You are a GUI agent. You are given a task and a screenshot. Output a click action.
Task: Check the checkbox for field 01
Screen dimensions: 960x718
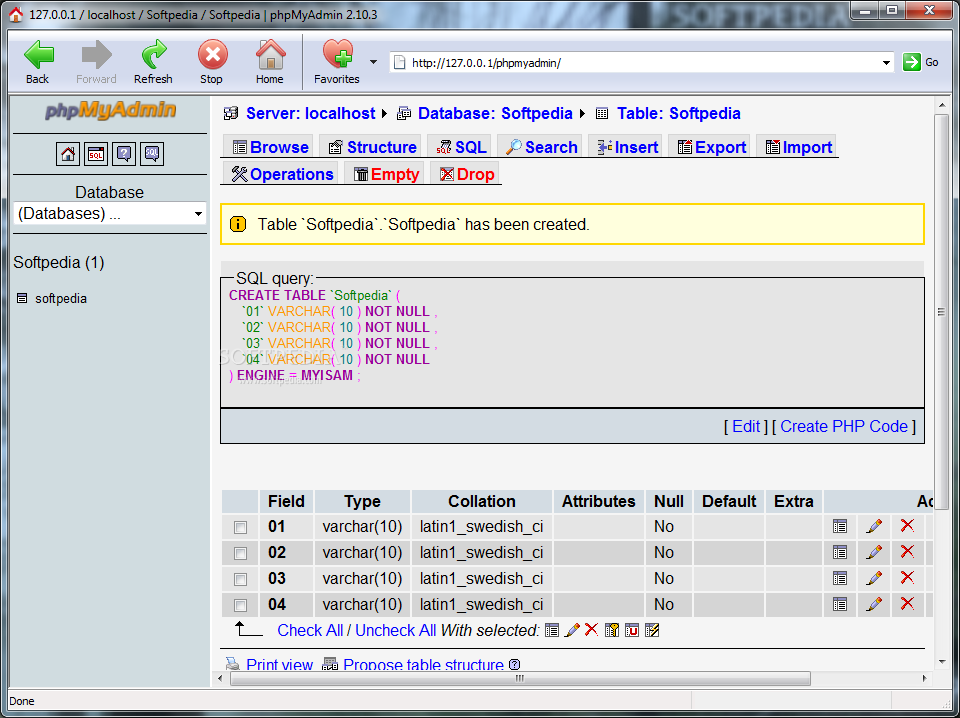pos(241,527)
